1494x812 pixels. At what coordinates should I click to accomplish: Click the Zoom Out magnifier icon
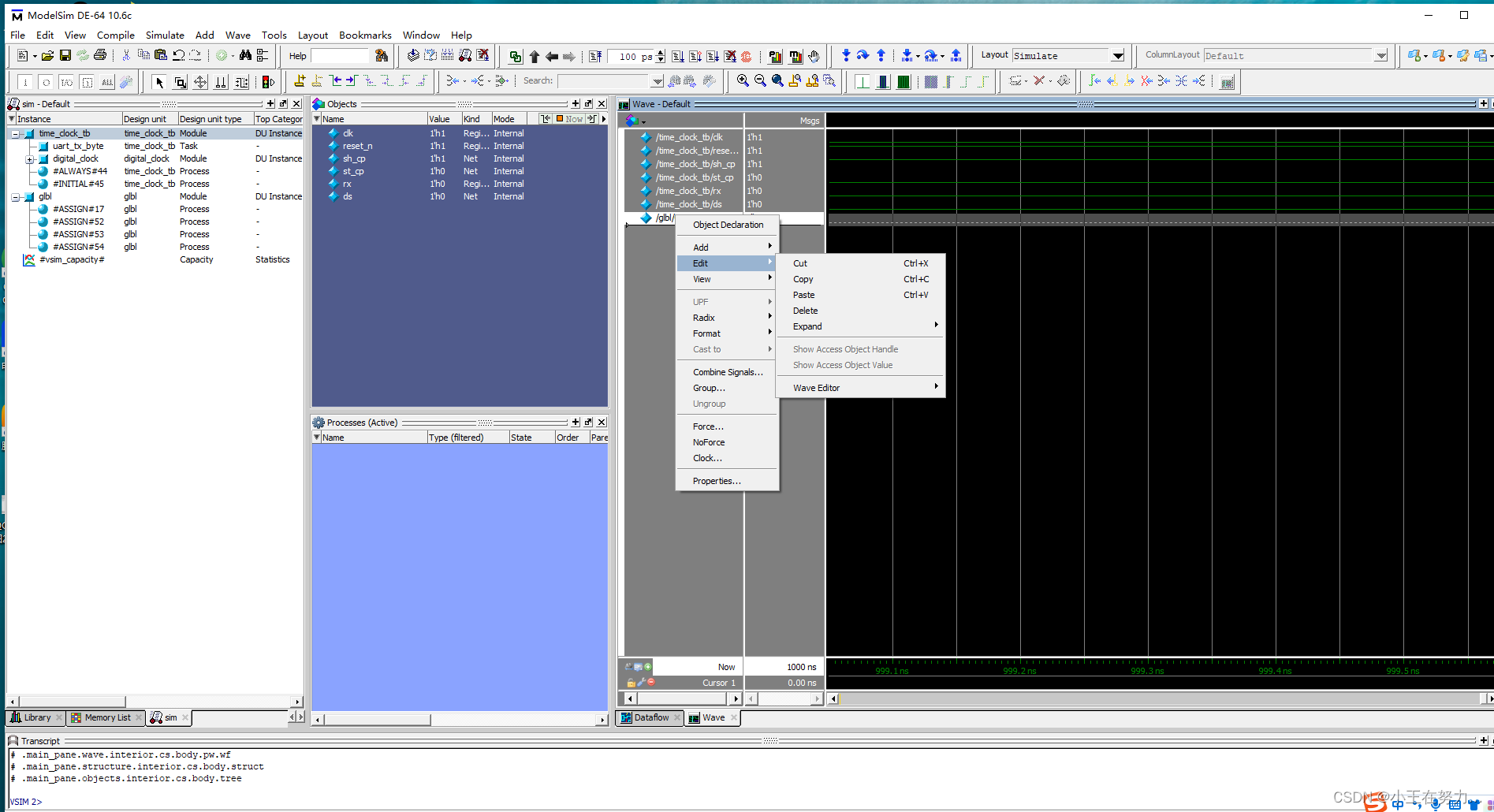pyautogui.click(x=760, y=80)
